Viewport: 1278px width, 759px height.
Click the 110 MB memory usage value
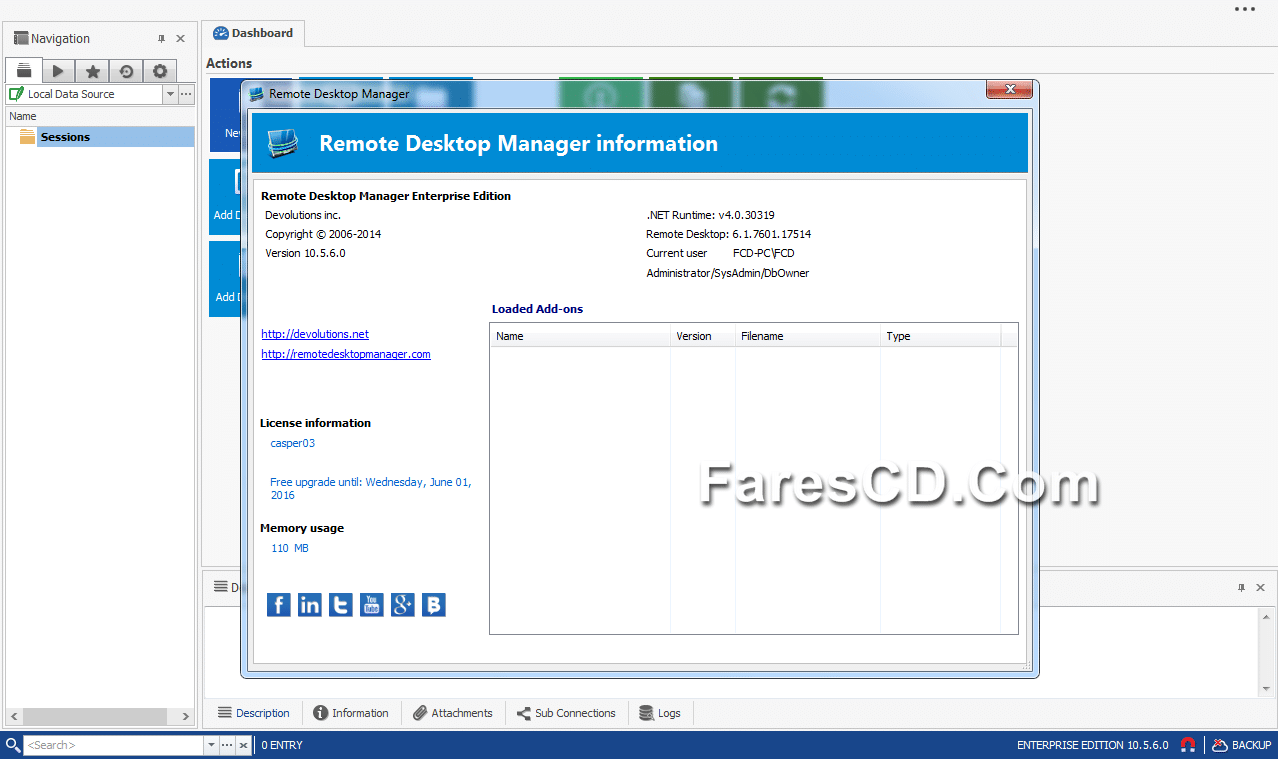[x=290, y=548]
